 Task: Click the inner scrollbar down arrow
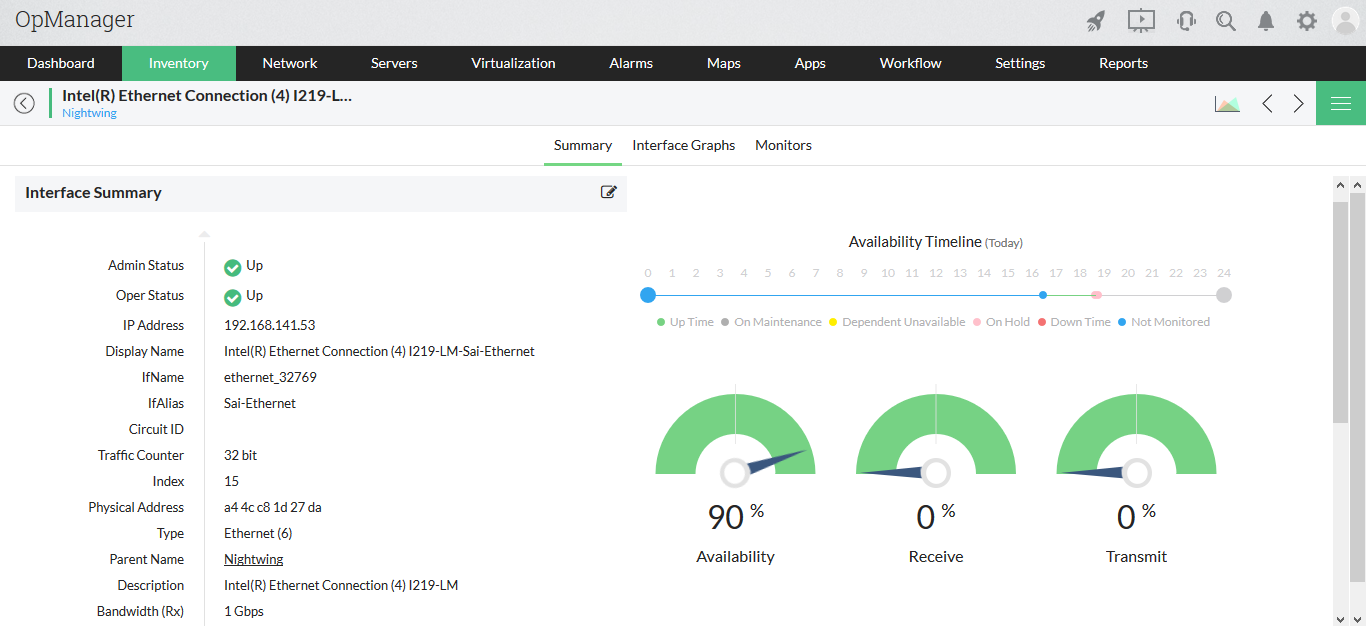pos(1341,619)
